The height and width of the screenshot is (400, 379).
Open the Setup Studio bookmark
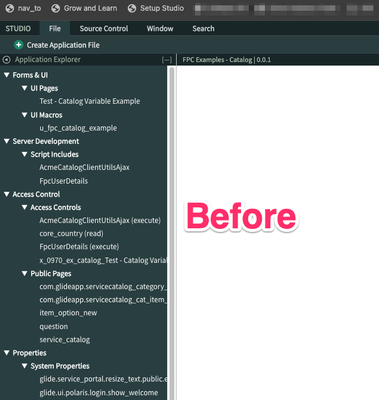(x=162, y=8)
